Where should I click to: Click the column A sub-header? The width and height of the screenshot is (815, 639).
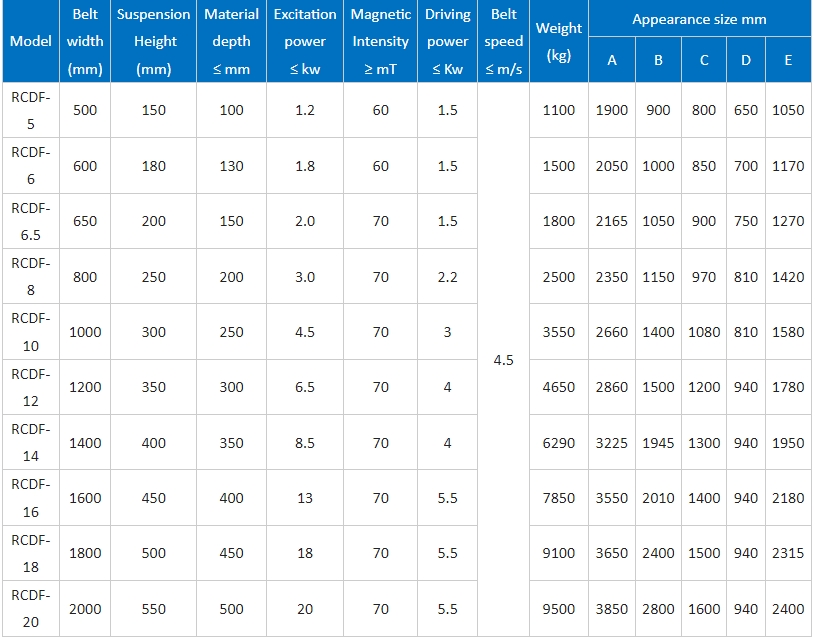pos(612,60)
